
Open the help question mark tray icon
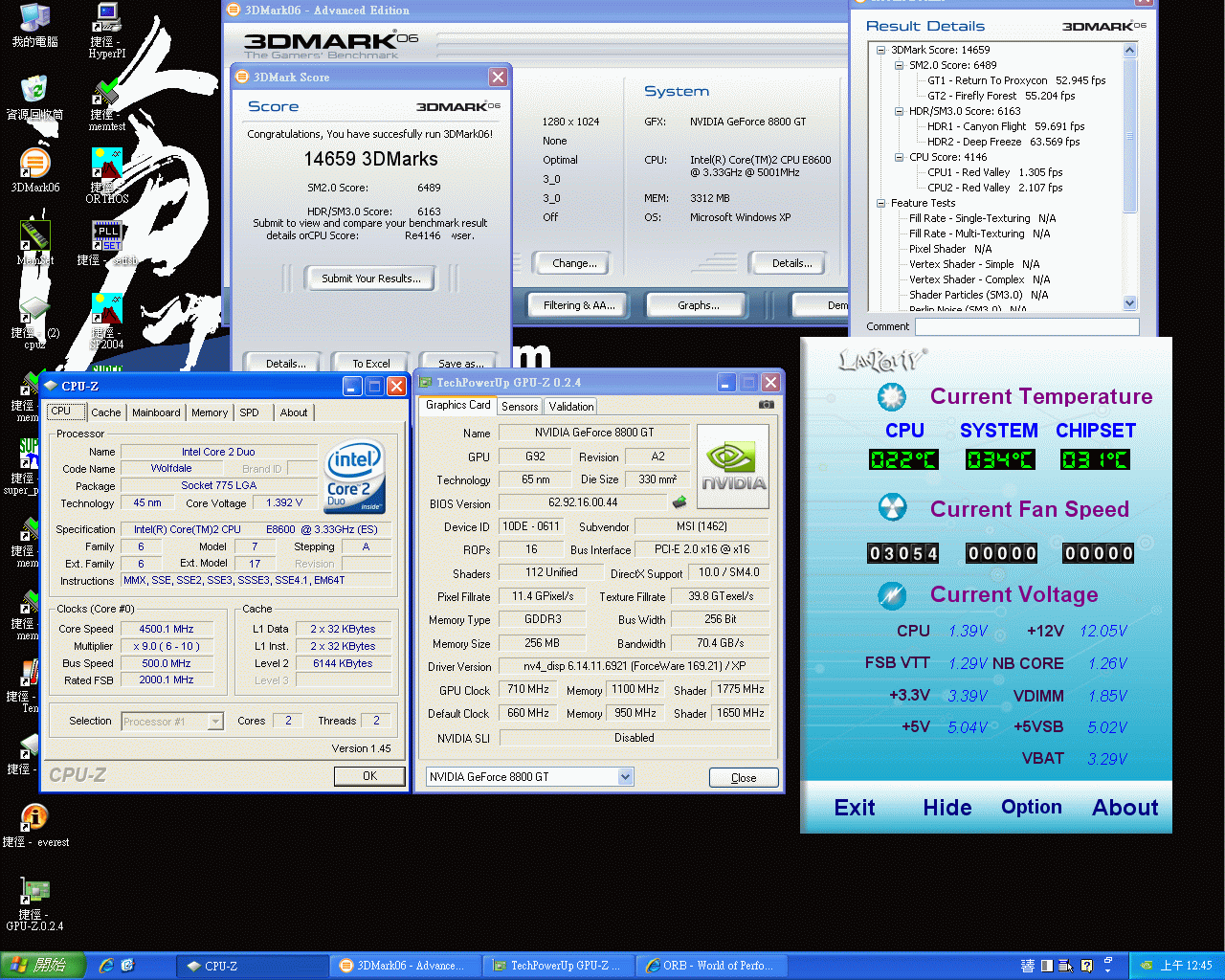coord(1086,966)
